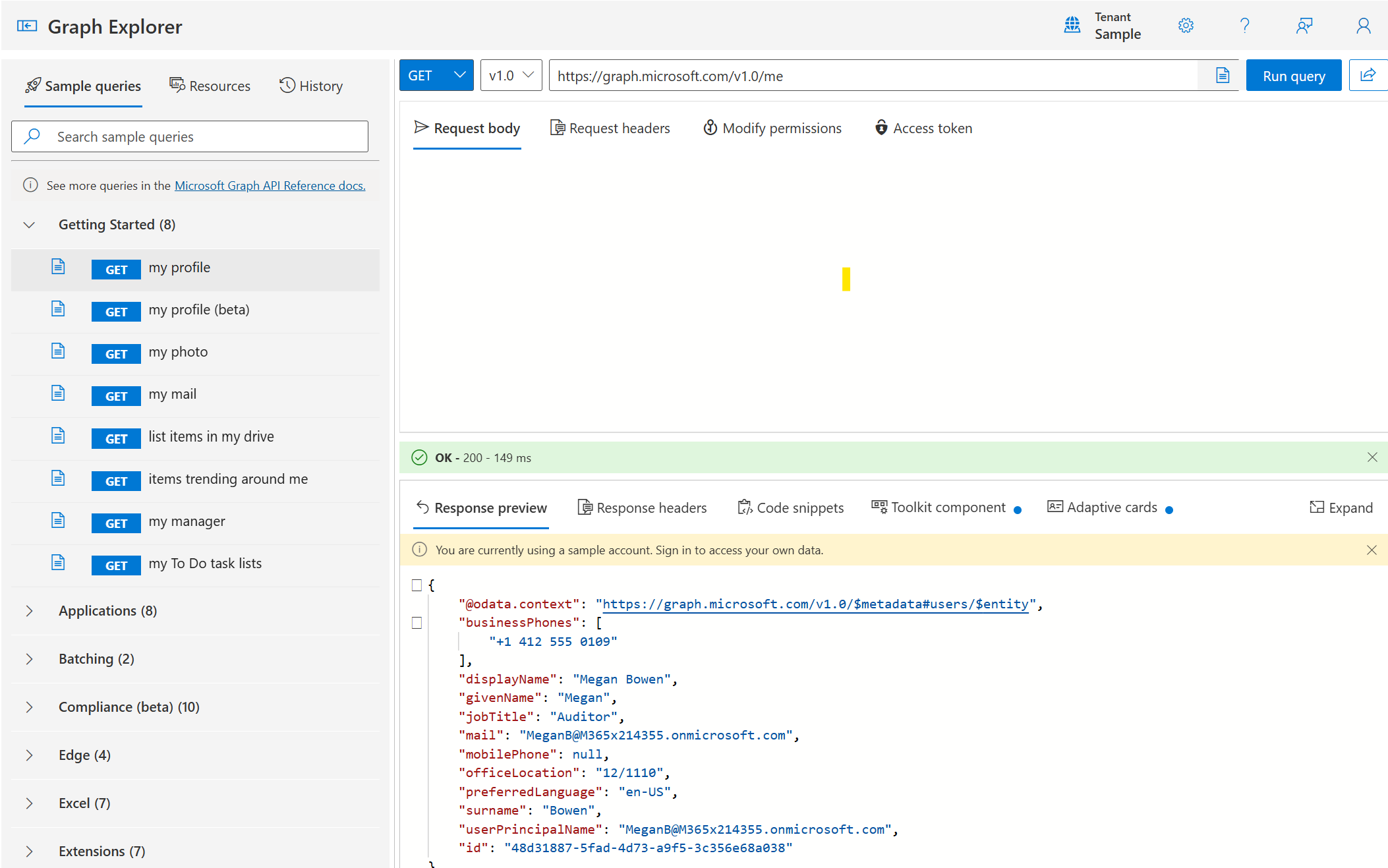This screenshot has width=1388, height=868.
Task: Click the Toolkit component icon tab
Action: tap(944, 507)
